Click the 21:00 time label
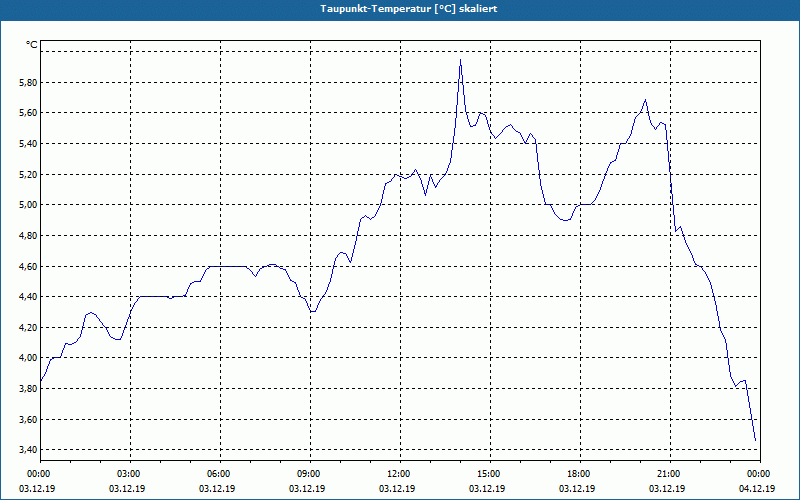Screen dimensions: 800x500 [x=670, y=474]
